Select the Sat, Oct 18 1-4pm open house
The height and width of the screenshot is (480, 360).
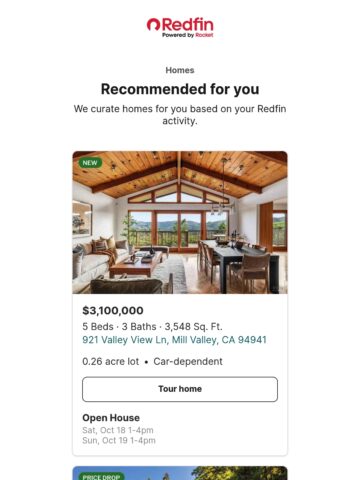(x=118, y=430)
